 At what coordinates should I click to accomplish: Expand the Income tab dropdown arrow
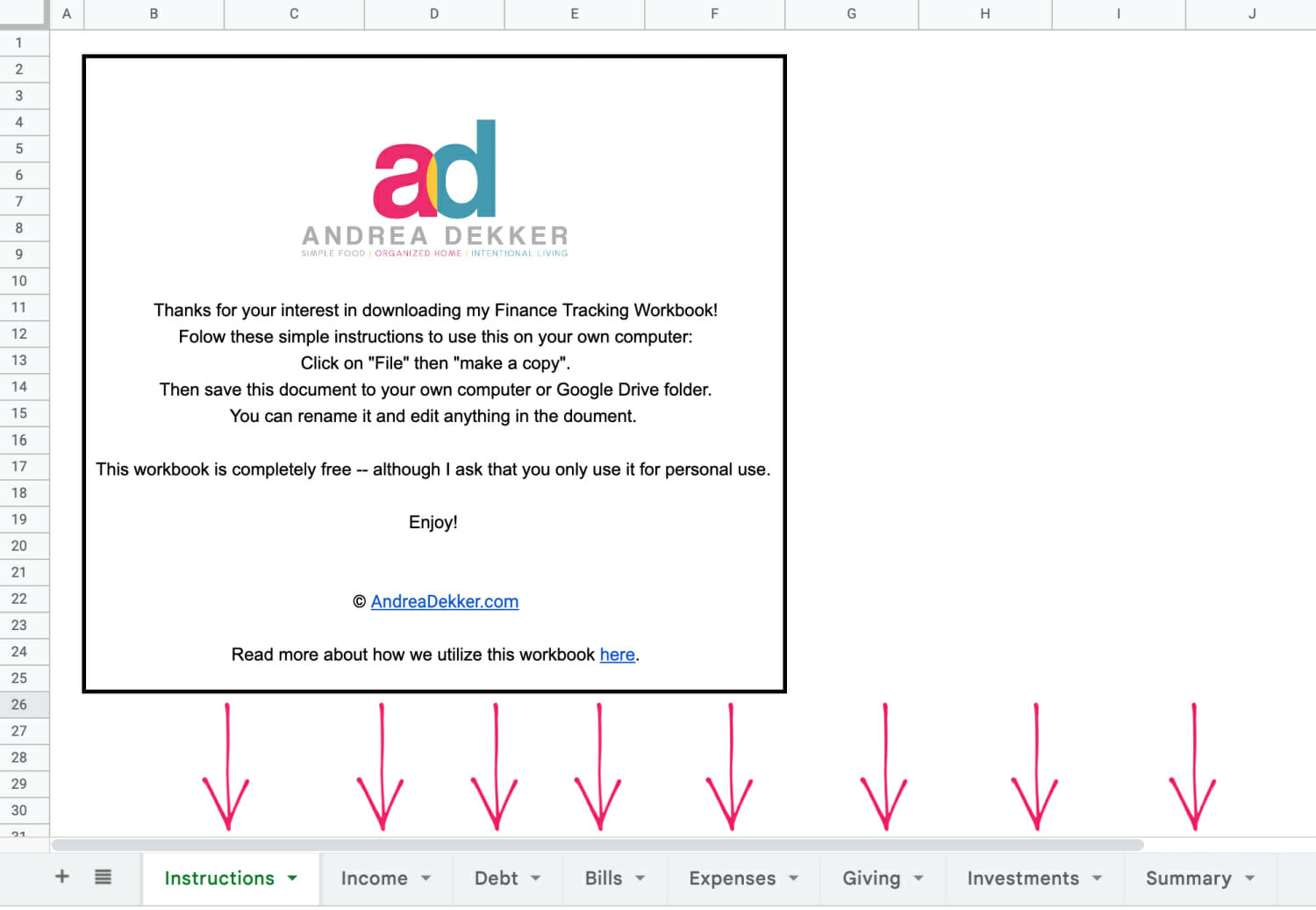(426, 878)
